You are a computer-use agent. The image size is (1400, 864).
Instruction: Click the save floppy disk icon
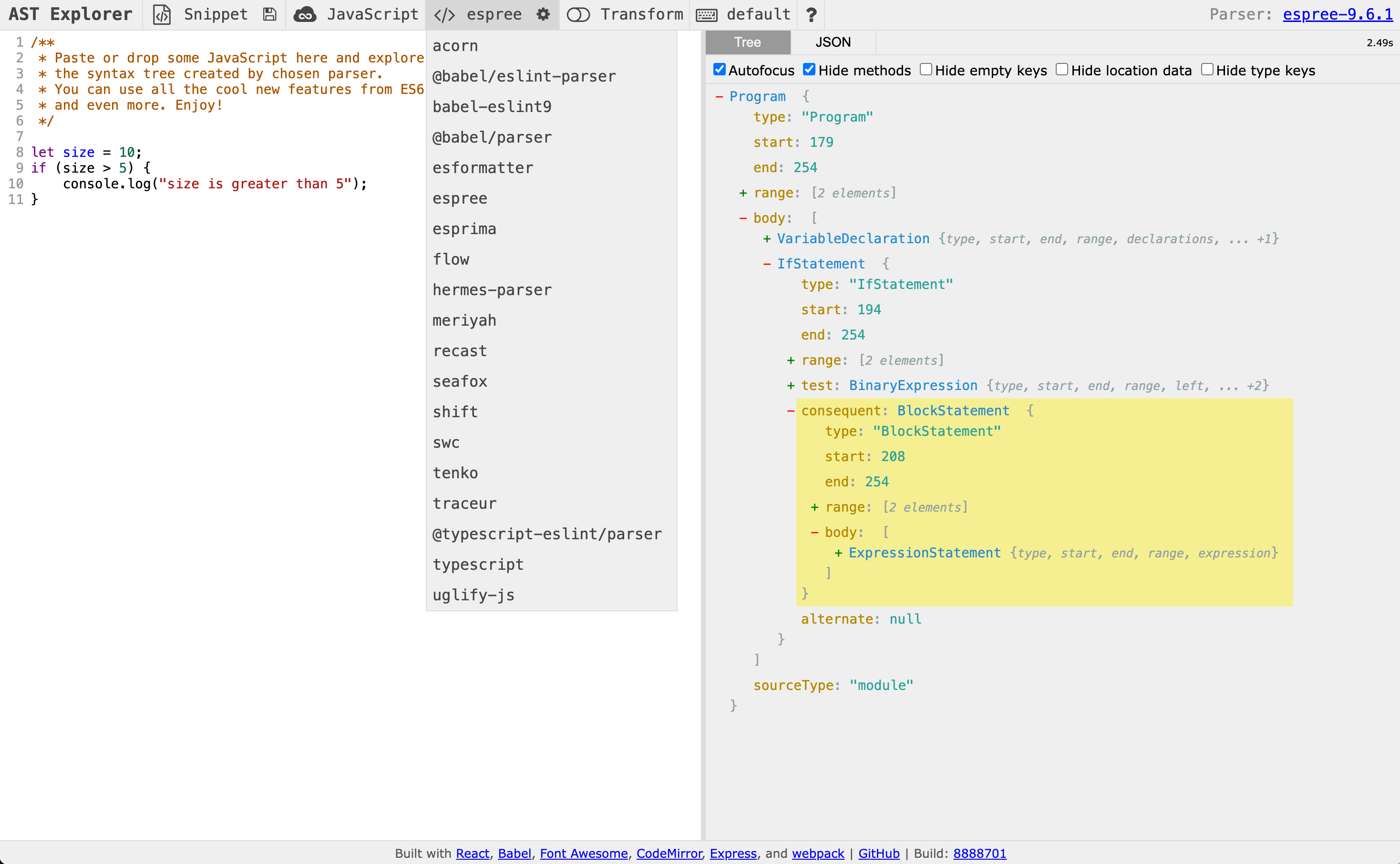[270, 14]
